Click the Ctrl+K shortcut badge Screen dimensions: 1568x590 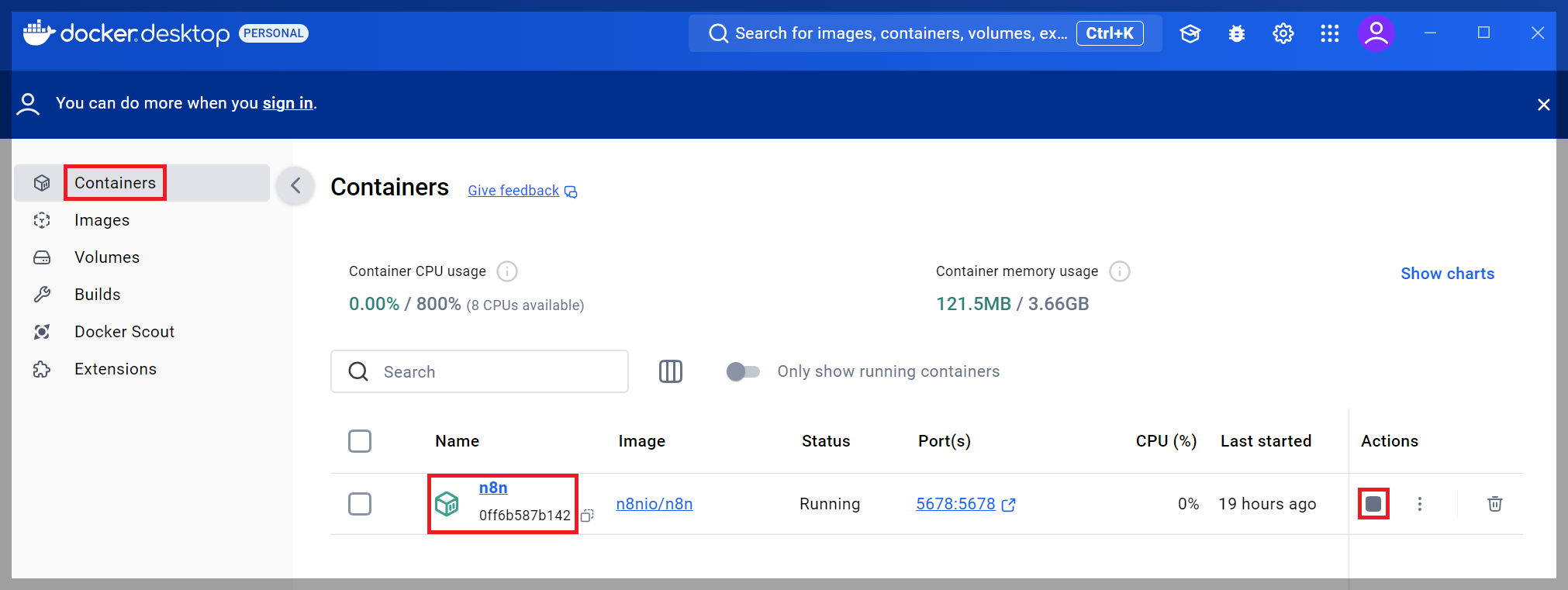point(1110,33)
